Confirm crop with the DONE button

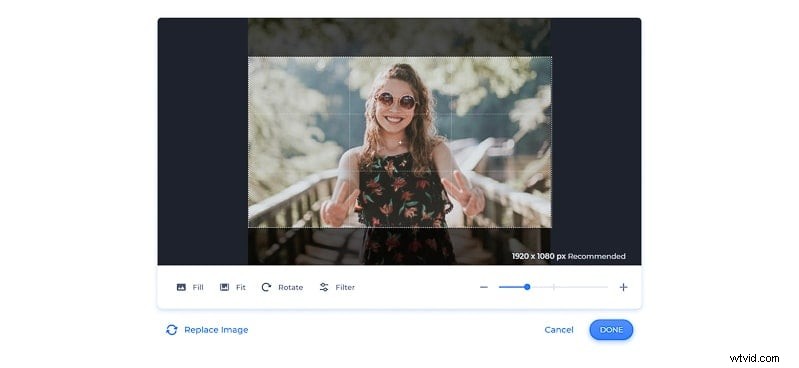(611, 330)
